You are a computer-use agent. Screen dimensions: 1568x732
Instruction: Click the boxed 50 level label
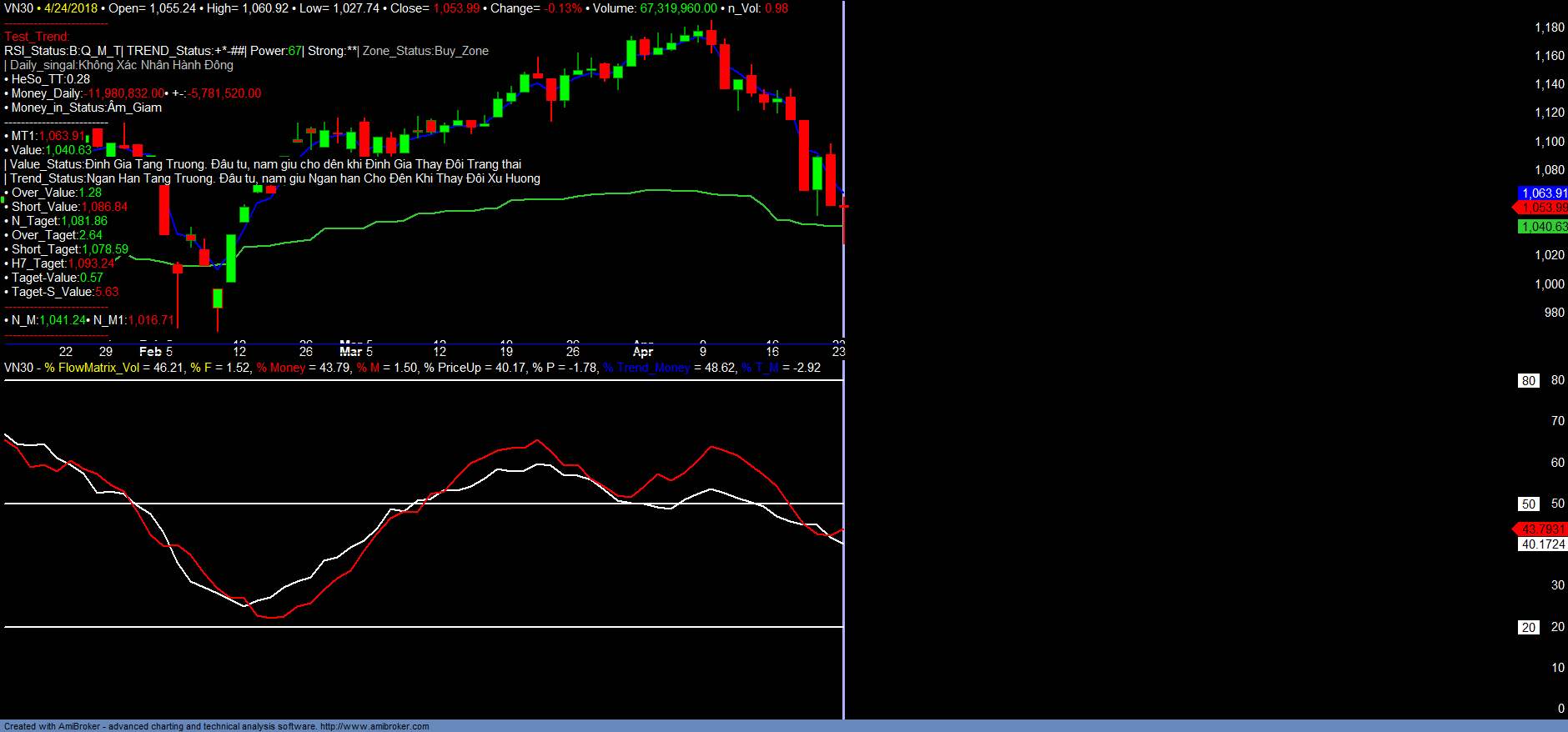1528,504
